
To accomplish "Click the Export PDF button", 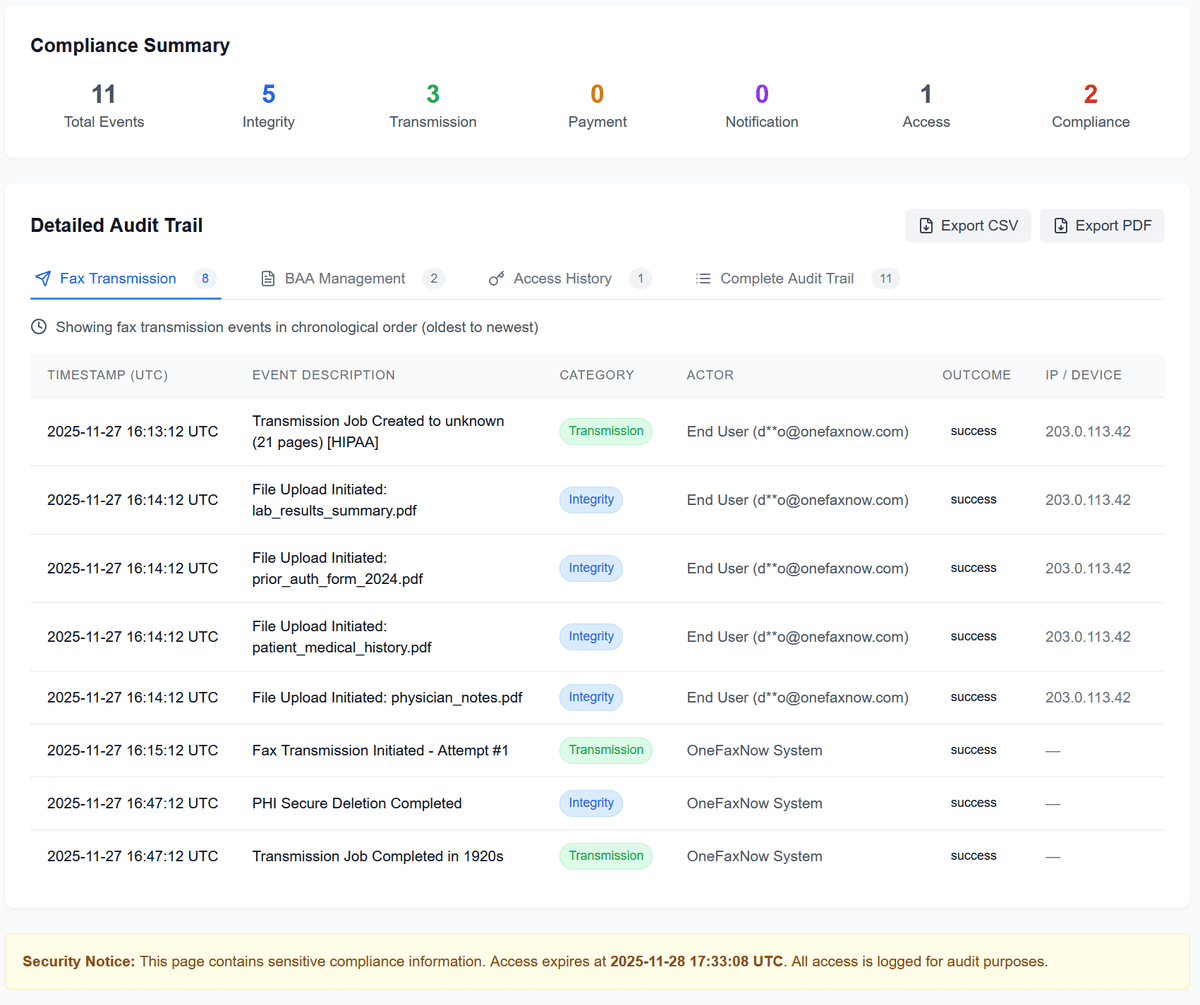I will tap(1102, 225).
